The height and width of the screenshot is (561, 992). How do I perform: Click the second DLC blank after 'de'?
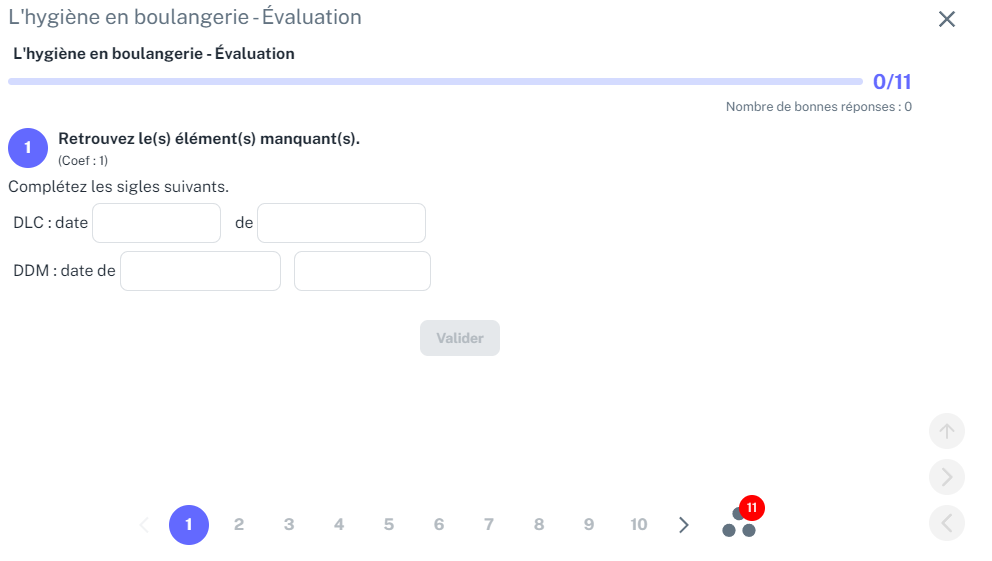[x=341, y=223]
